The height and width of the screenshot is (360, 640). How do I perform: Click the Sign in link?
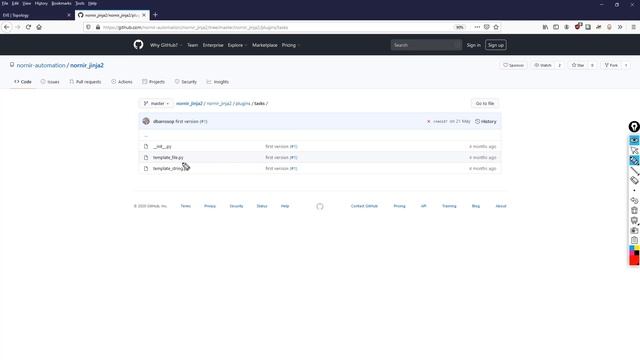click(473, 45)
